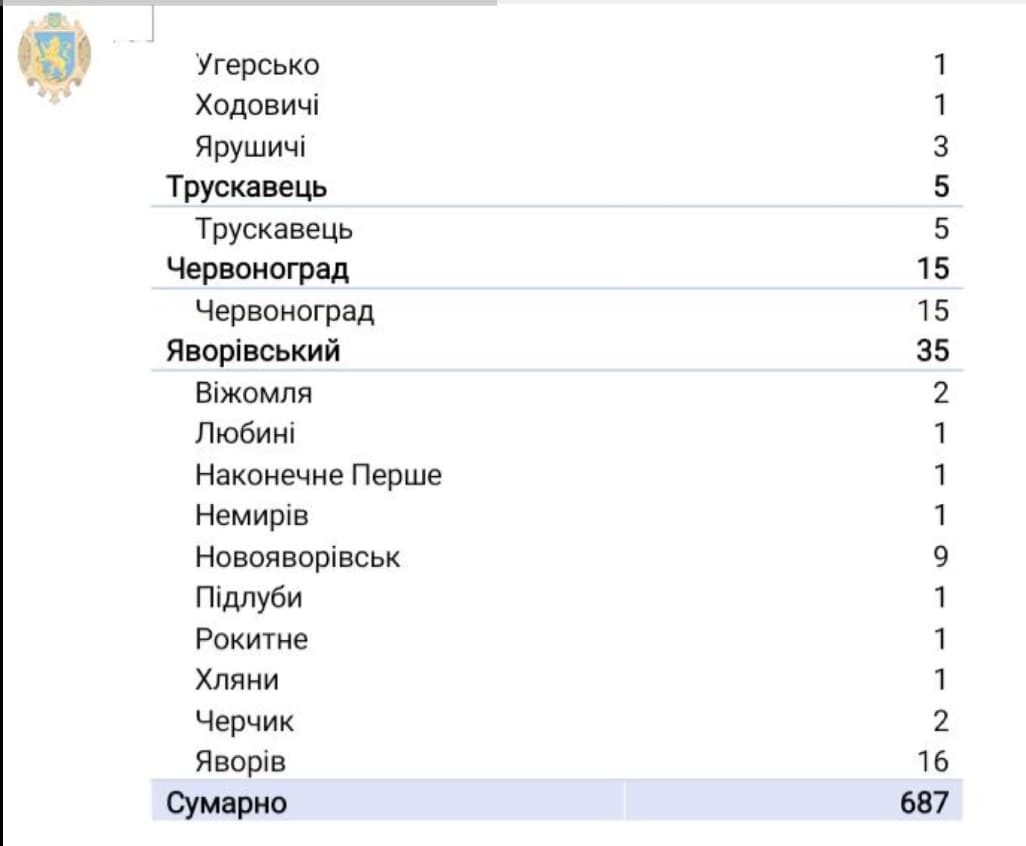Click the Сумарно total label

click(226, 803)
